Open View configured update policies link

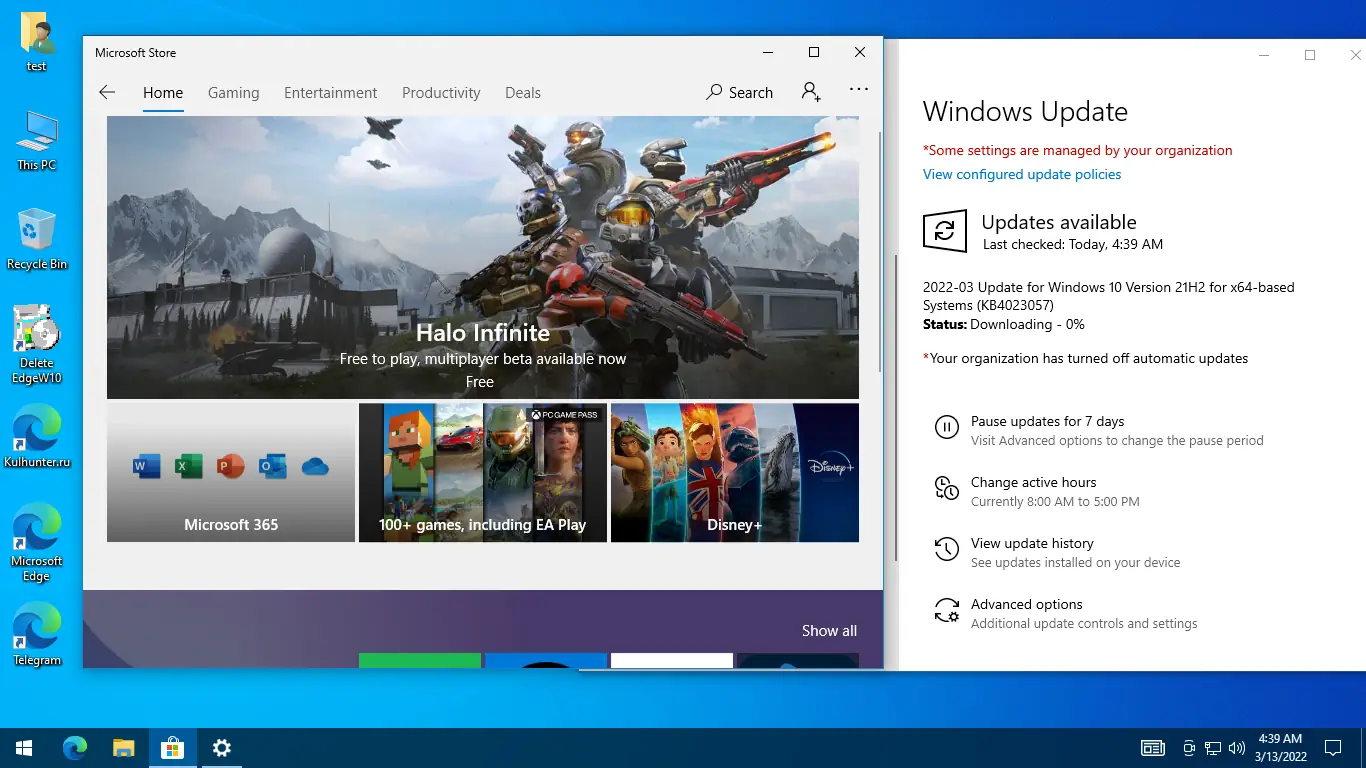click(x=1022, y=174)
